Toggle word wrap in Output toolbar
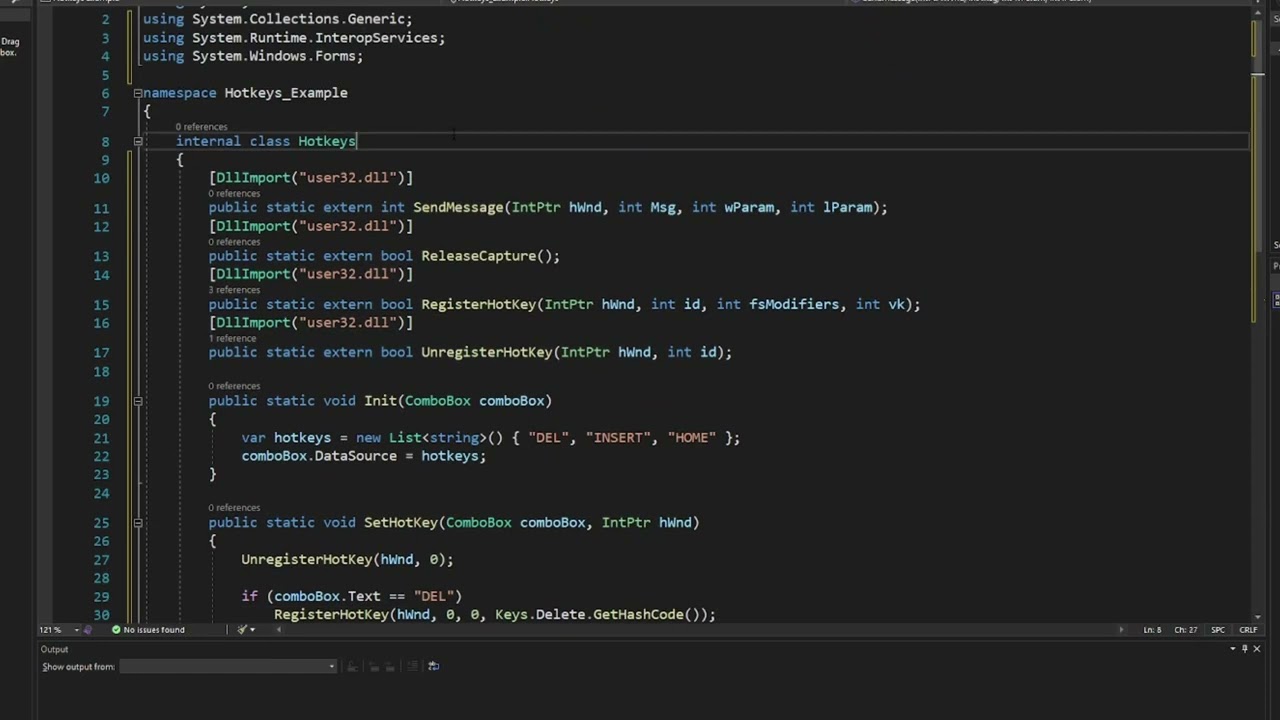 [433, 666]
